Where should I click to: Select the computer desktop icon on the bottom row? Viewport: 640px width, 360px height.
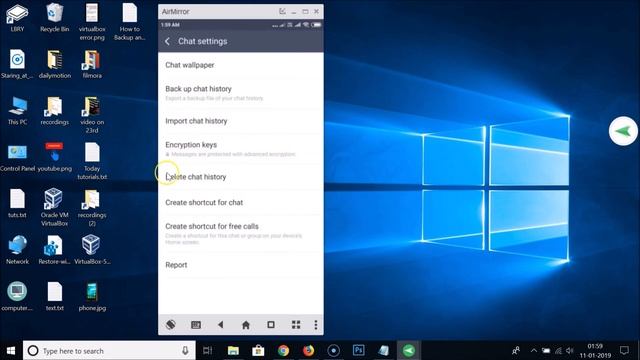click(x=17, y=297)
